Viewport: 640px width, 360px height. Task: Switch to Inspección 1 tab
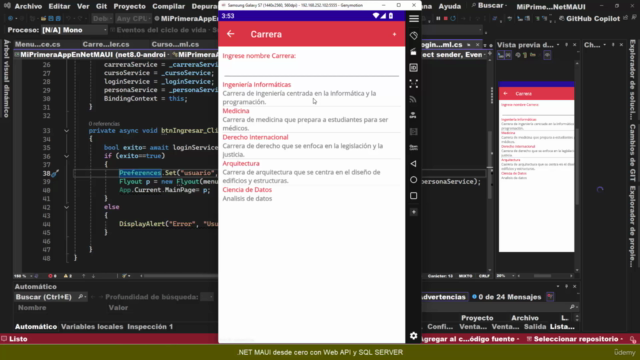point(150,327)
